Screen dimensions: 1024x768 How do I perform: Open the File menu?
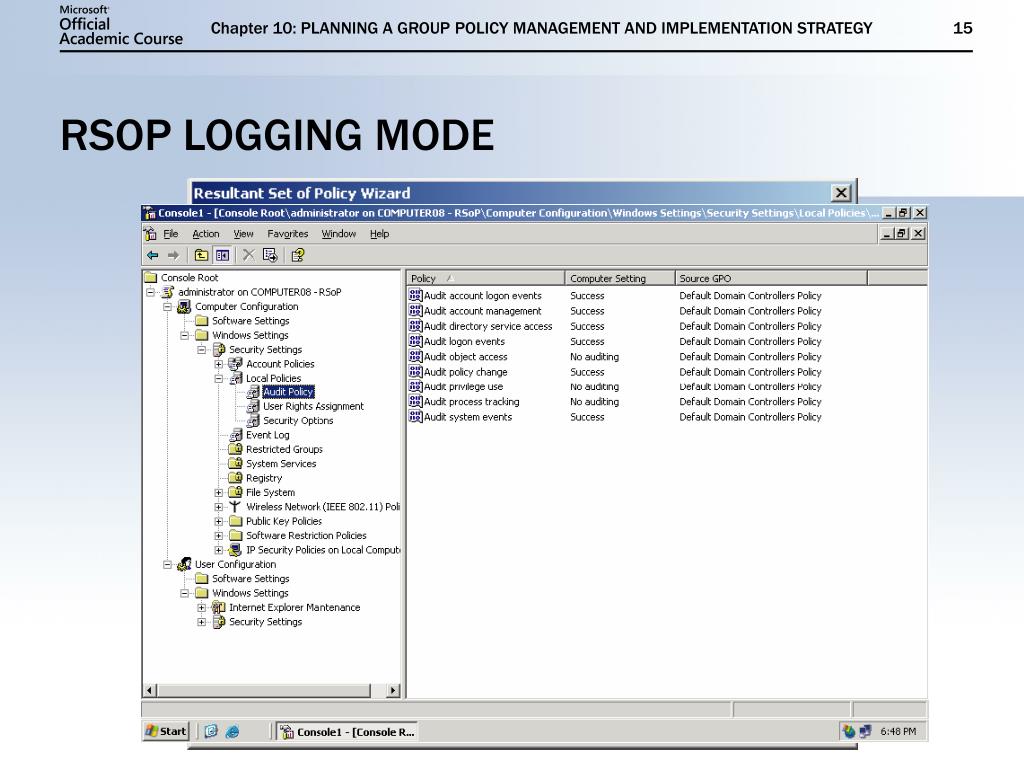pyautogui.click(x=170, y=234)
